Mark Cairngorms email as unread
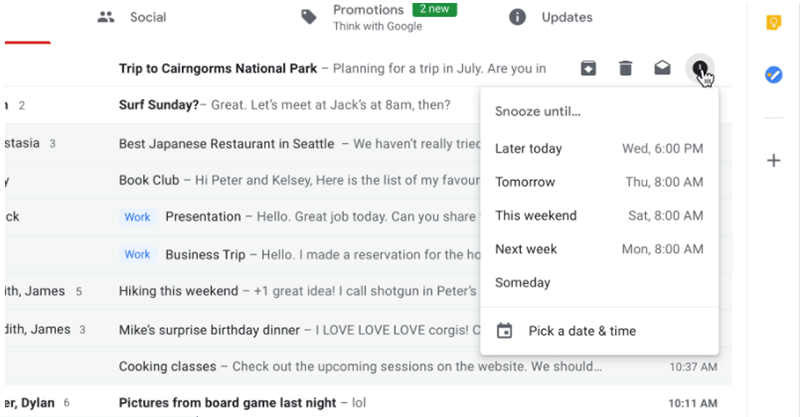Screen dimensions: 800x417 pyautogui.click(x=662, y=68)
